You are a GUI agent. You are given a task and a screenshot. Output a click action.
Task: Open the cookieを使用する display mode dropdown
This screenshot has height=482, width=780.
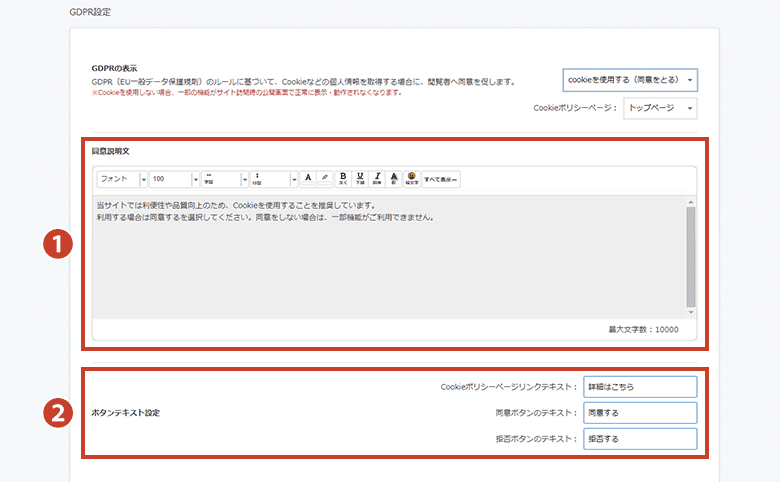coord(630,80)
